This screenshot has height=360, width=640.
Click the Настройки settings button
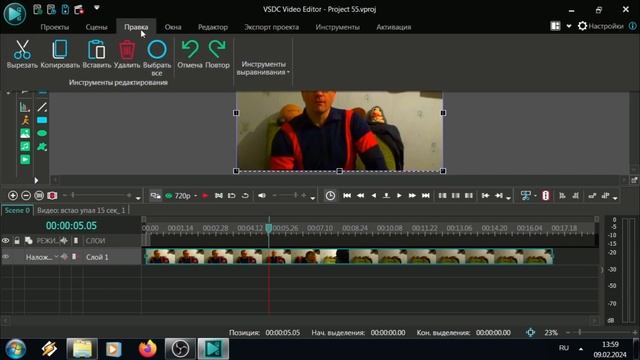[x=601, y=26]
